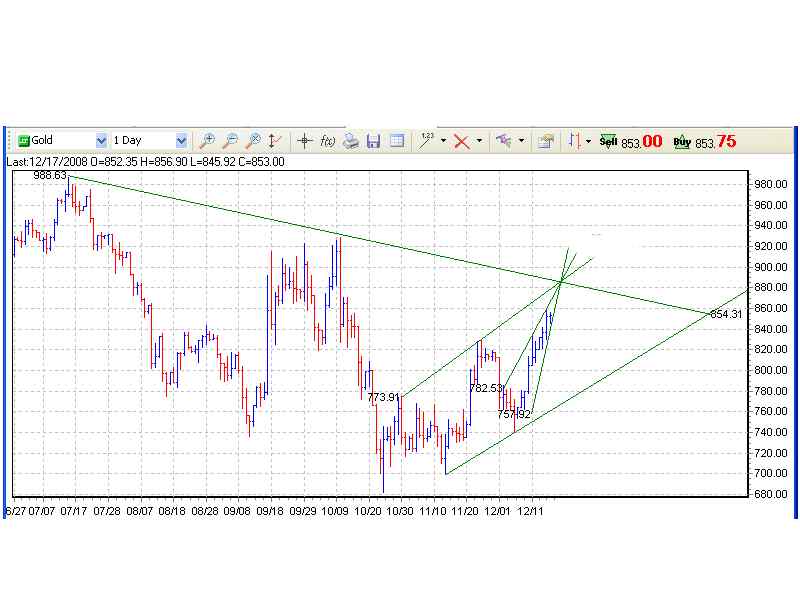Expand the chart type bar style dropdown
Viewport: 800px width, 600px height.
(588, 141)
